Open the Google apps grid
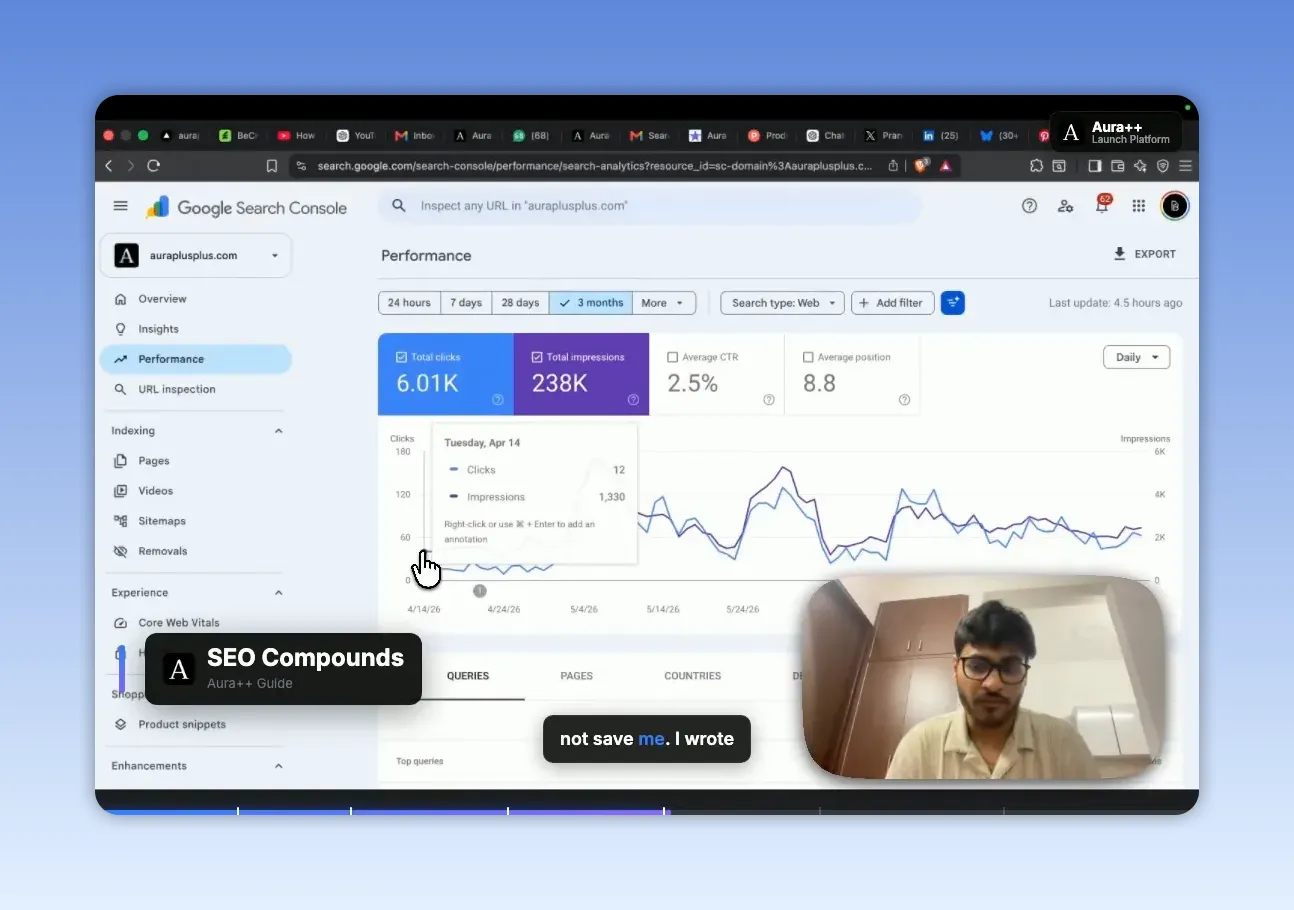 1138,206
